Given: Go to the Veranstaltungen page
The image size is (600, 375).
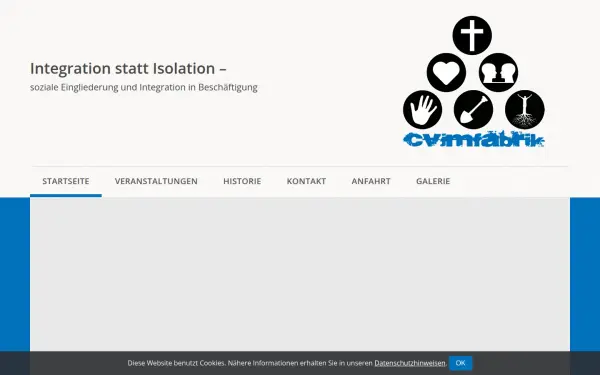Looking at the screenshot, I should 156,181.
